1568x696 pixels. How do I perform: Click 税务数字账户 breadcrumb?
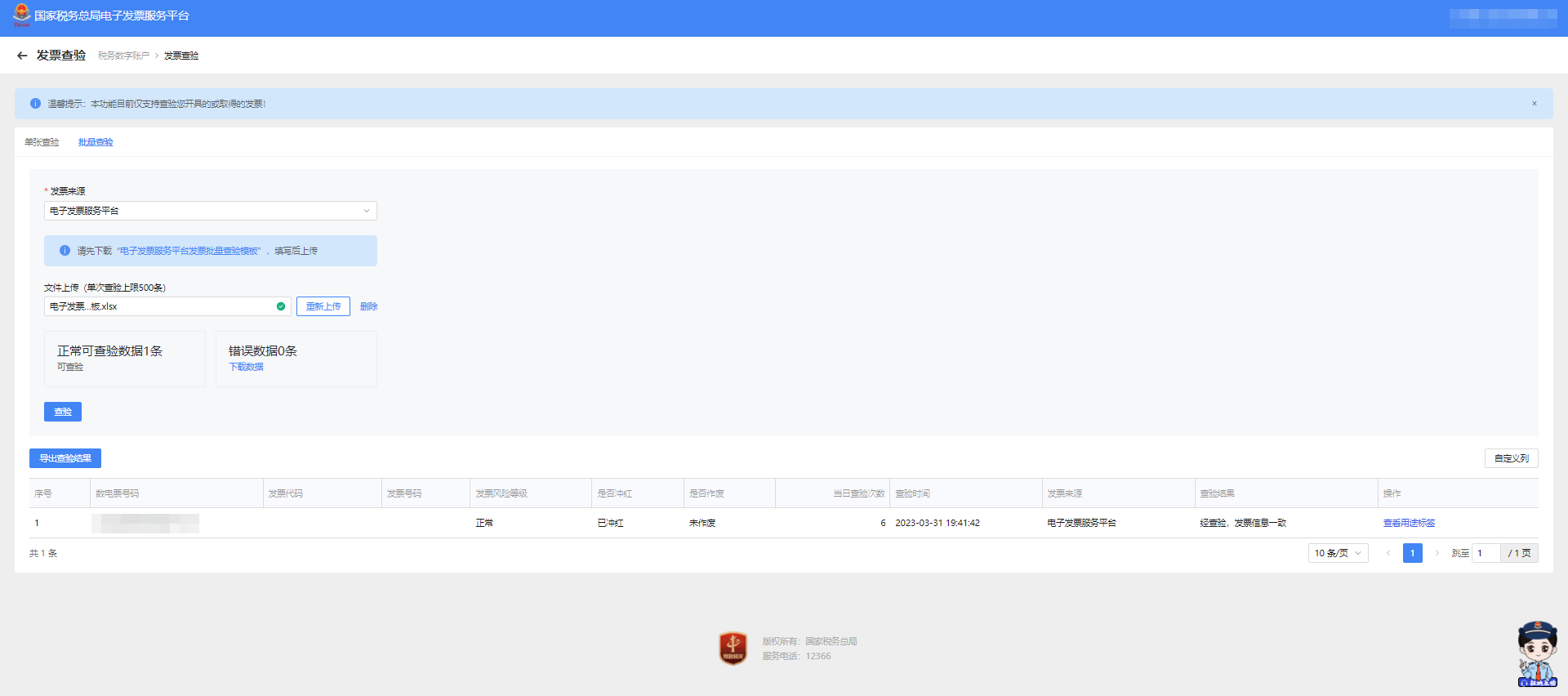point(123,56)
